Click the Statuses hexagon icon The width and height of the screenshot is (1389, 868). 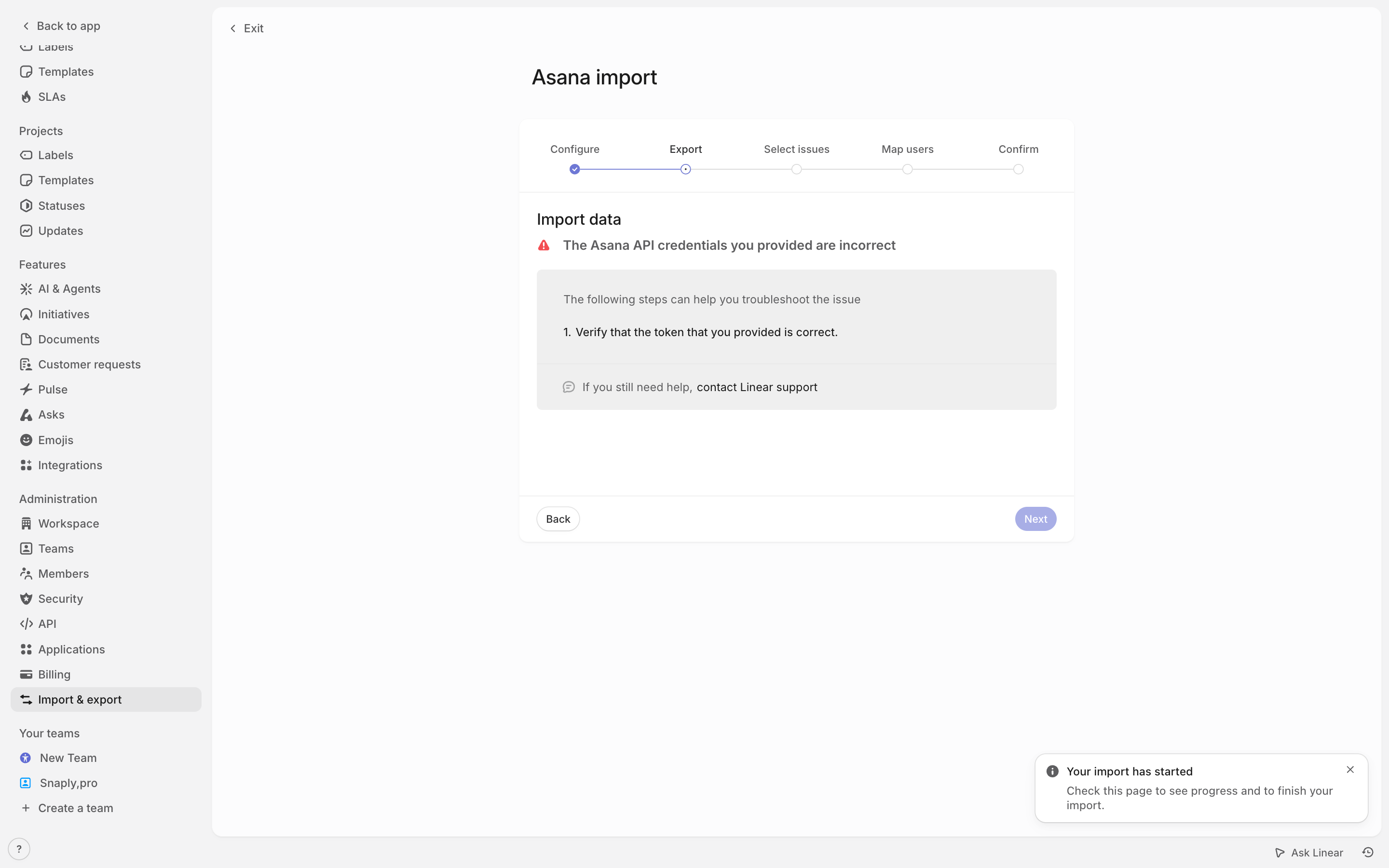point(26,205)
